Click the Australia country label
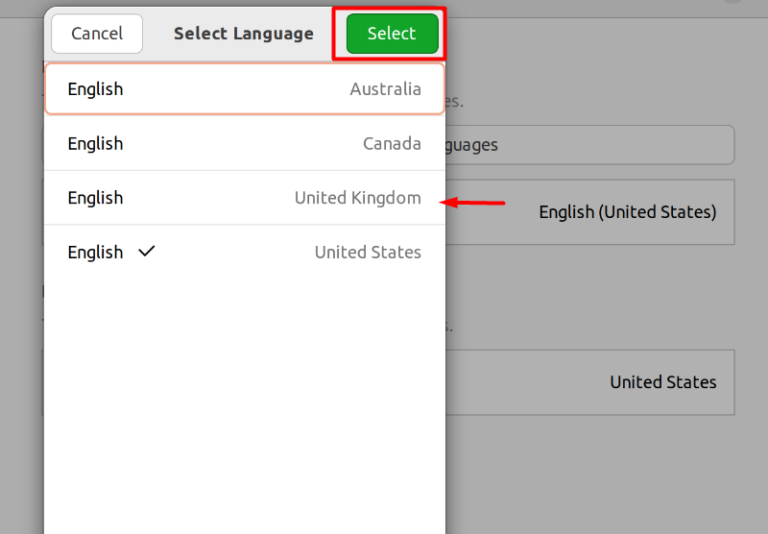The width and height of the screenshot is (768, 534). tap(385, 89)
